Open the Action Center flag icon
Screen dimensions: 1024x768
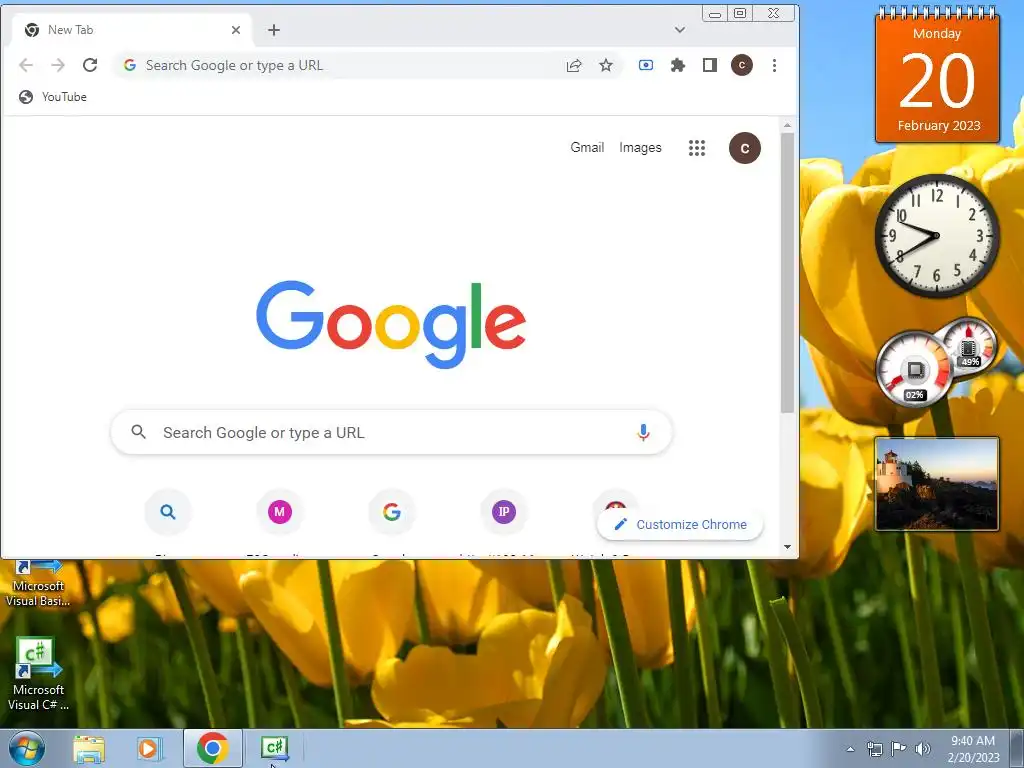click(899, 749)
